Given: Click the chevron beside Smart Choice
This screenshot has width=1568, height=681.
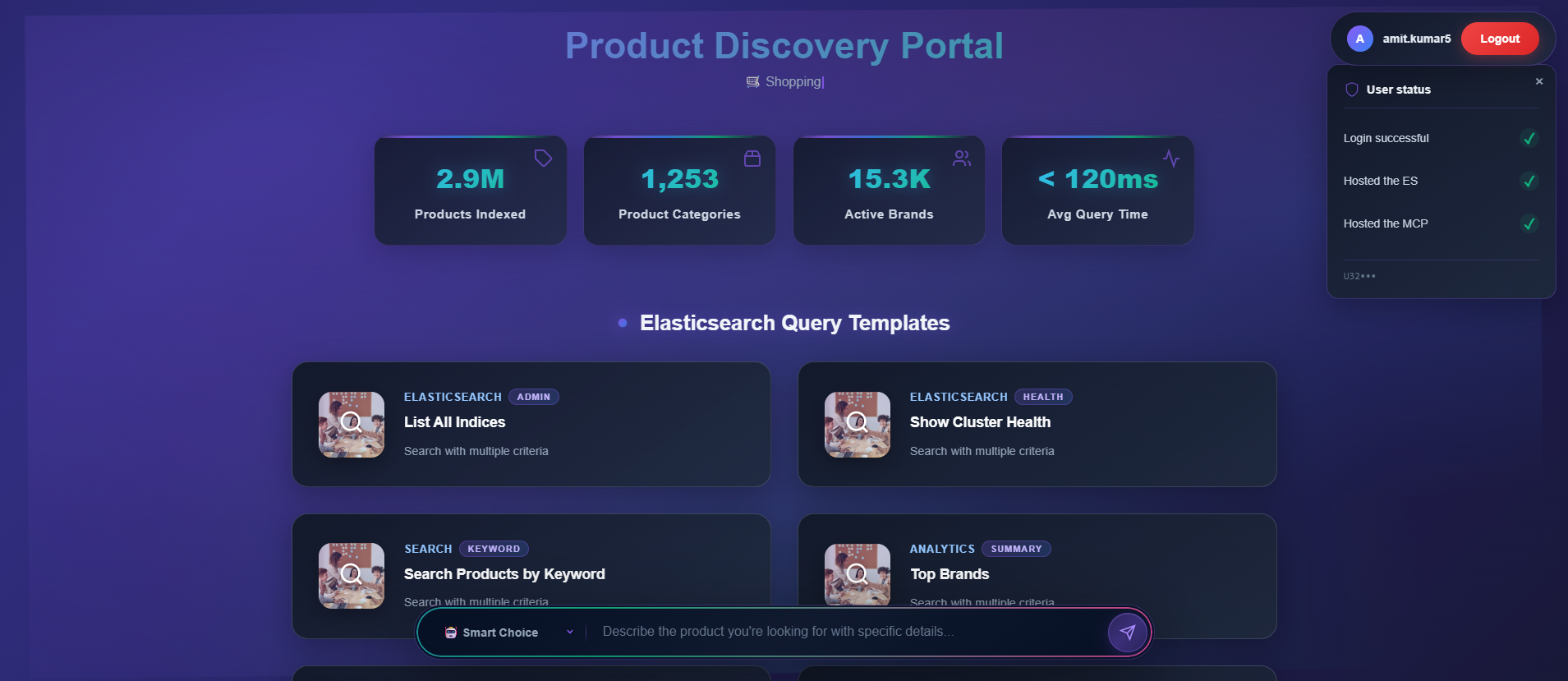Looking at the screenshot, I should [x=570, y=632].
